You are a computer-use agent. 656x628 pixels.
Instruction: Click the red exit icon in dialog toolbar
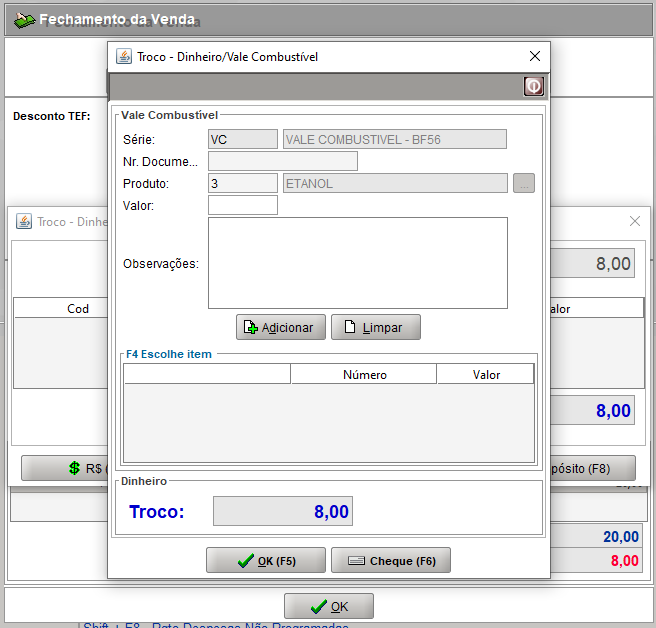point(533,87)
